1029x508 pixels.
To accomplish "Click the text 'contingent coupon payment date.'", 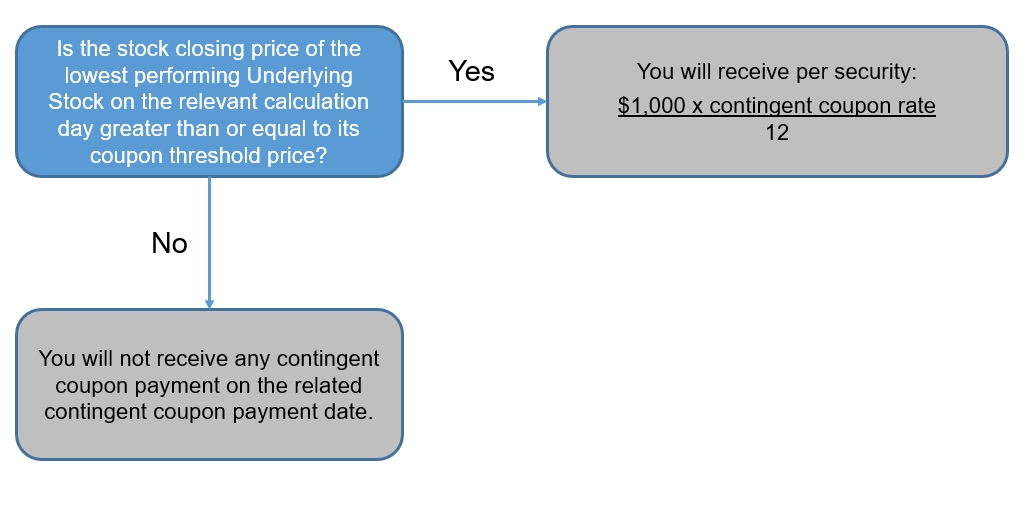I will point(209,412).
